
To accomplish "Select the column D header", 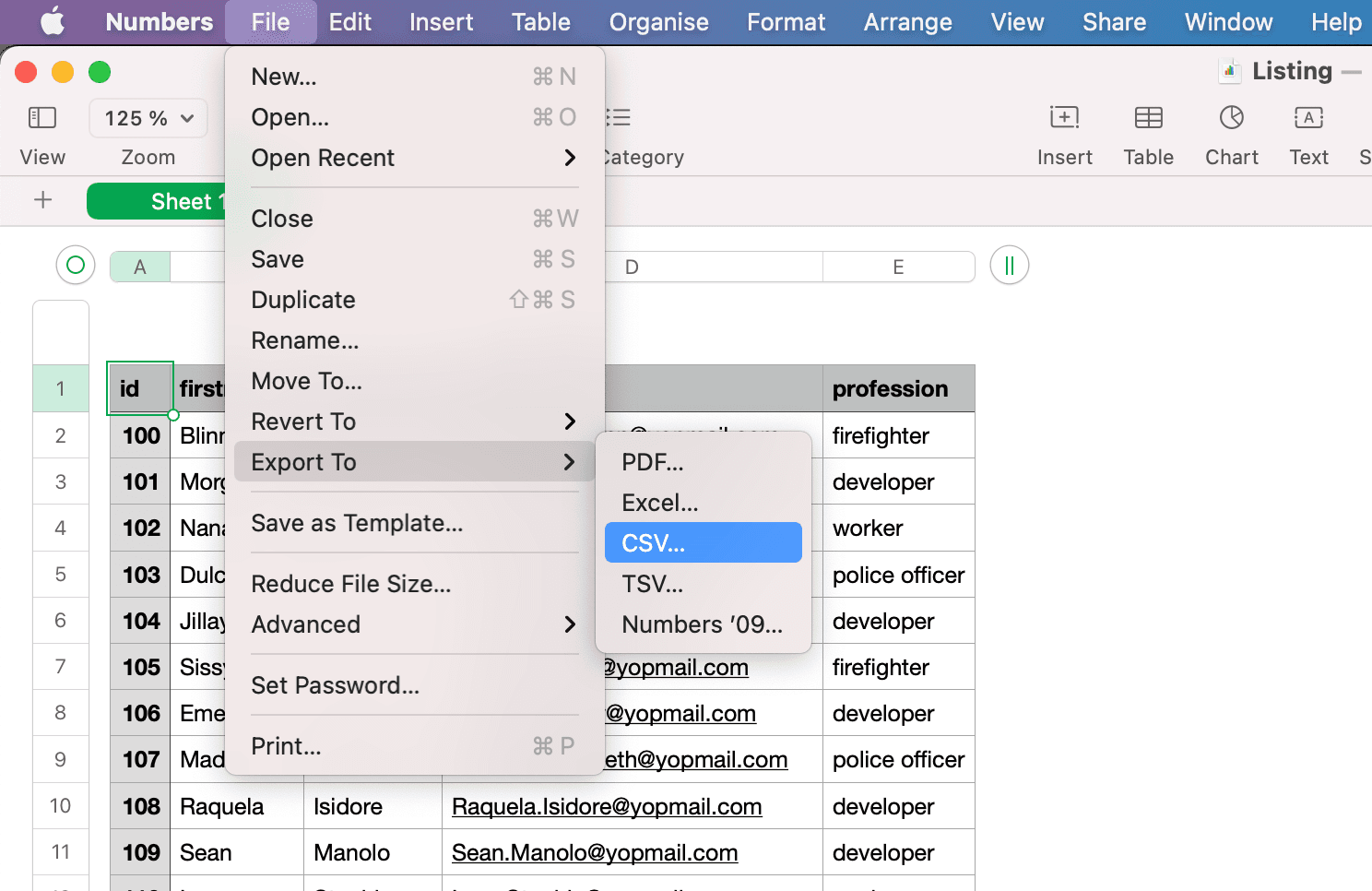I will [x=632, y=267].
